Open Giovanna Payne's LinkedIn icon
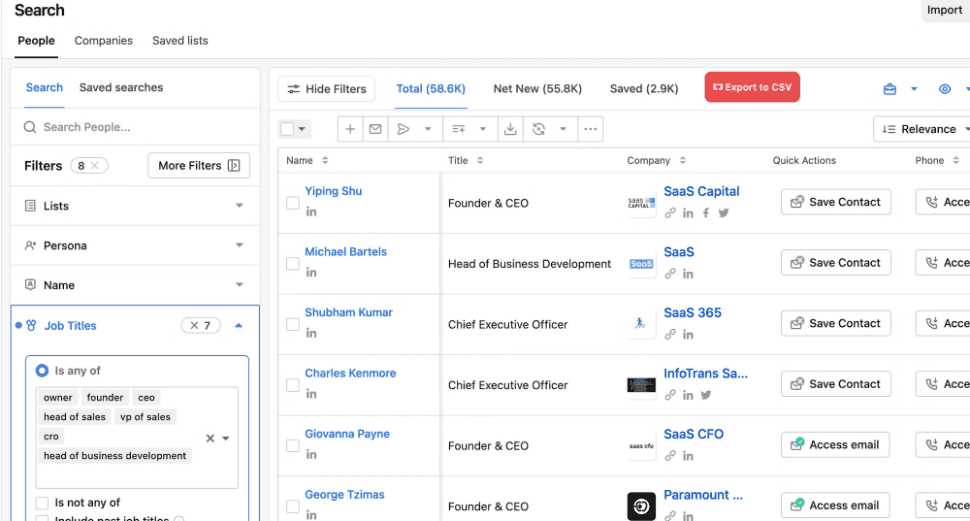This screenshot has height=521, width=970. tap(311, 454)
